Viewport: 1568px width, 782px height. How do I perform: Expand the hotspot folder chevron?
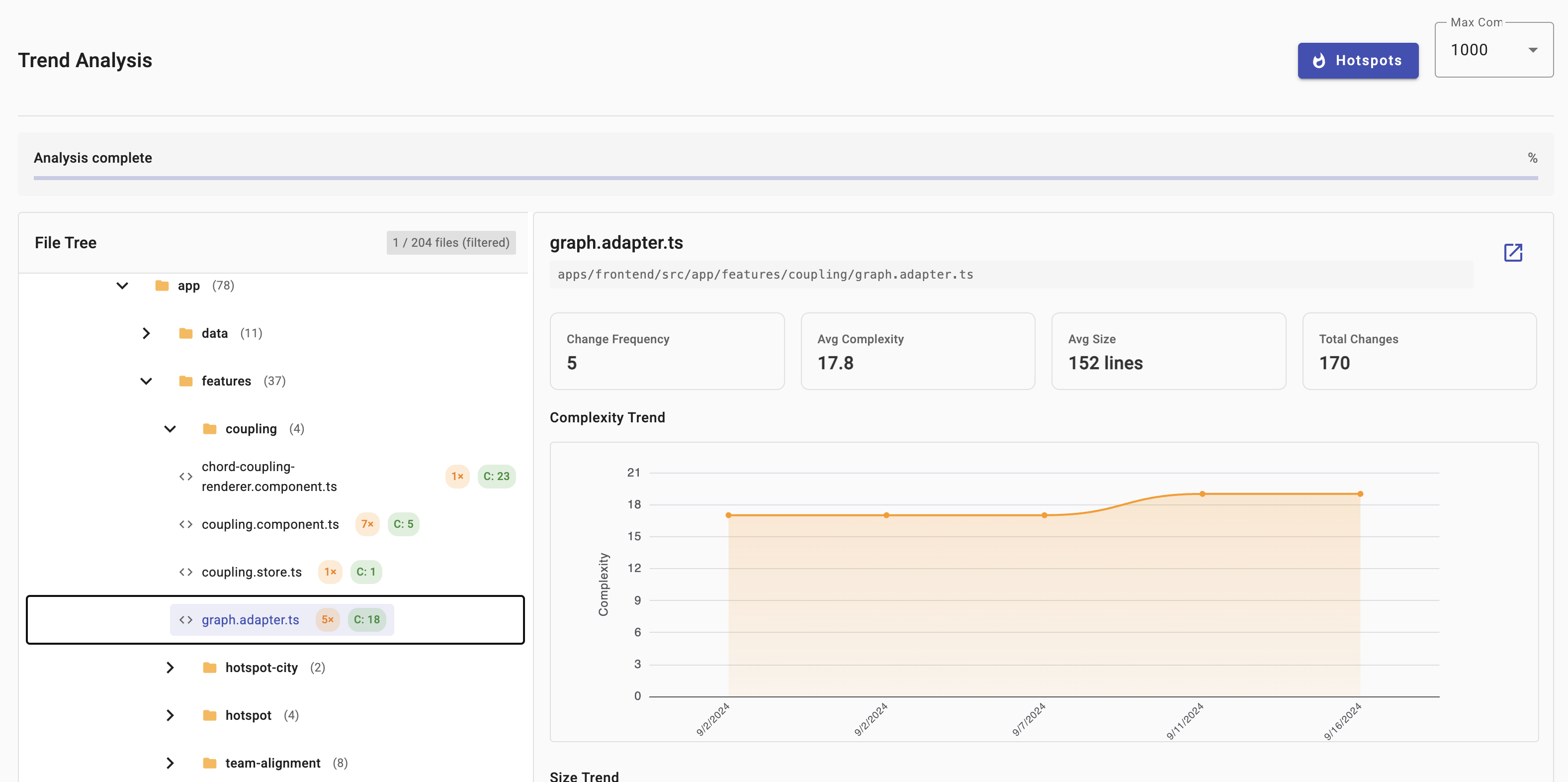170,715
